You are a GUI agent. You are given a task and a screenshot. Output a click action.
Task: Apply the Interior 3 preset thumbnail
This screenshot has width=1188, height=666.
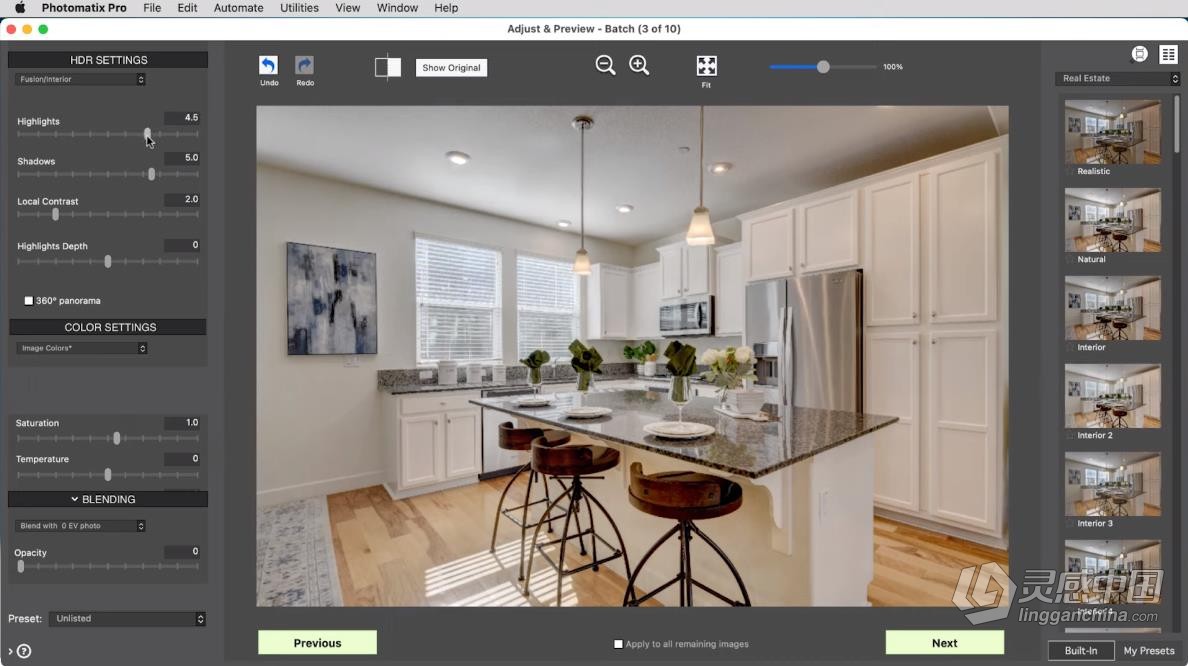coord(1112,483)
